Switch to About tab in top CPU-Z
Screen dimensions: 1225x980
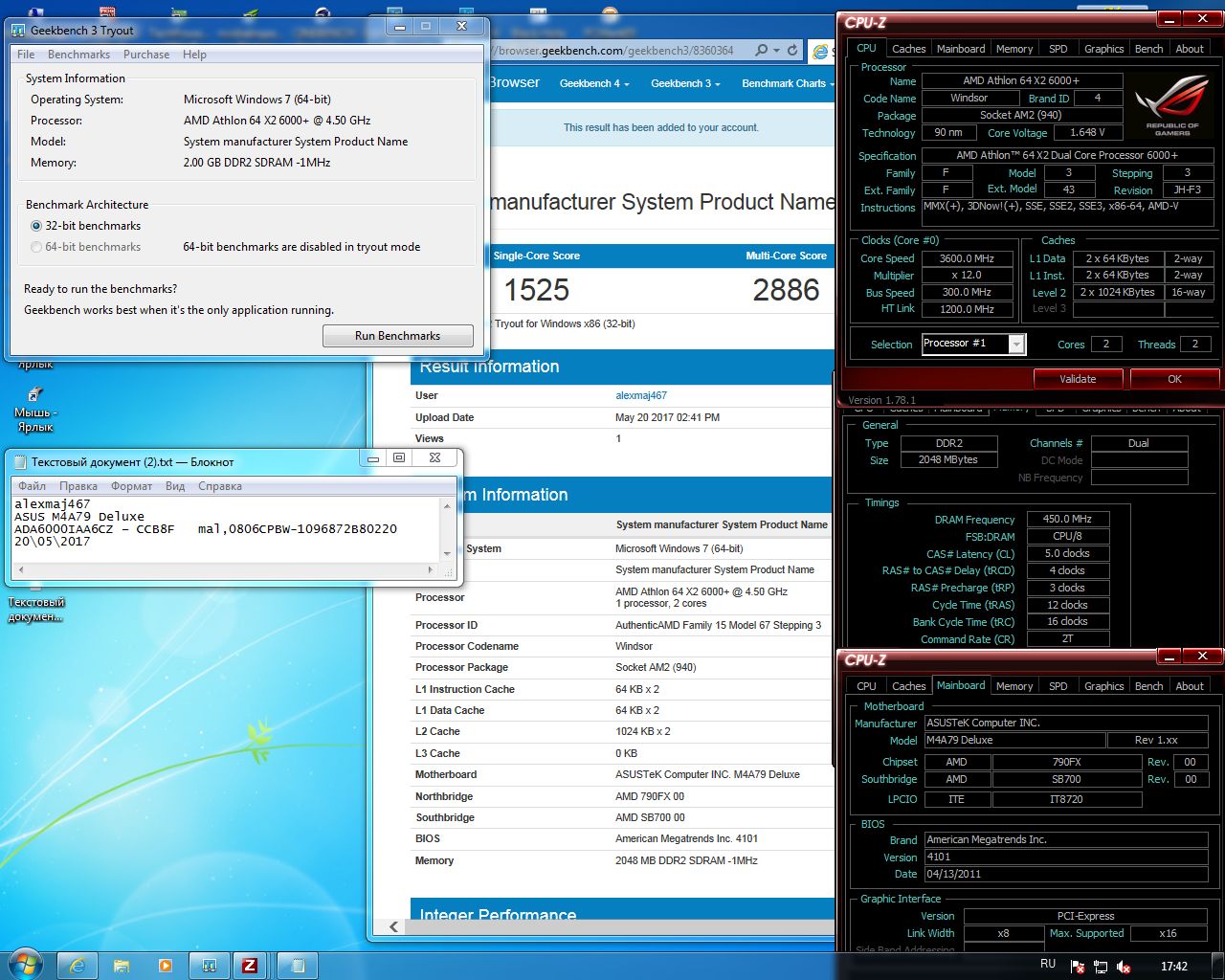(x=1190, y=49)
